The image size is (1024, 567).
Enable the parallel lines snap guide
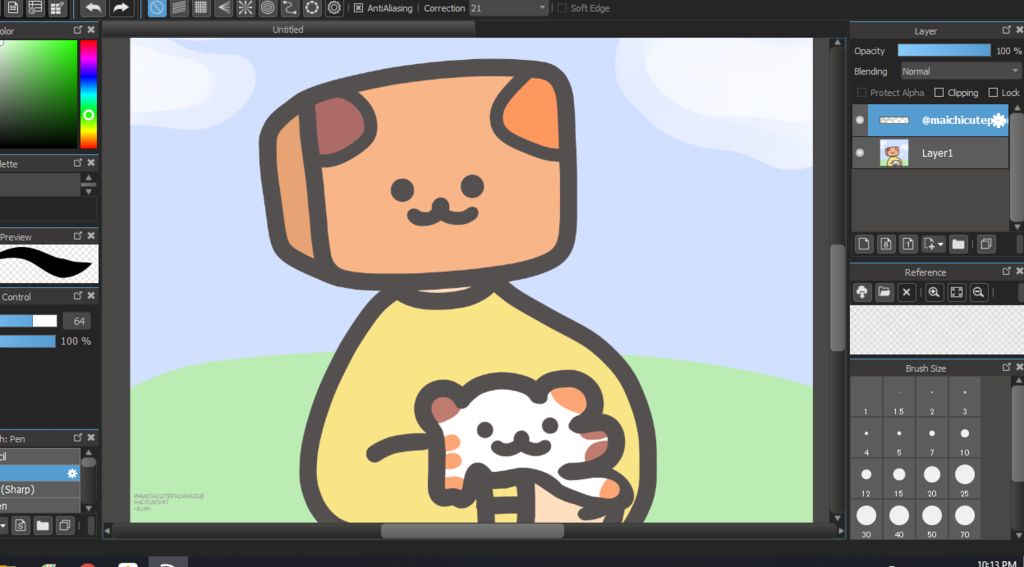point(179,8)
